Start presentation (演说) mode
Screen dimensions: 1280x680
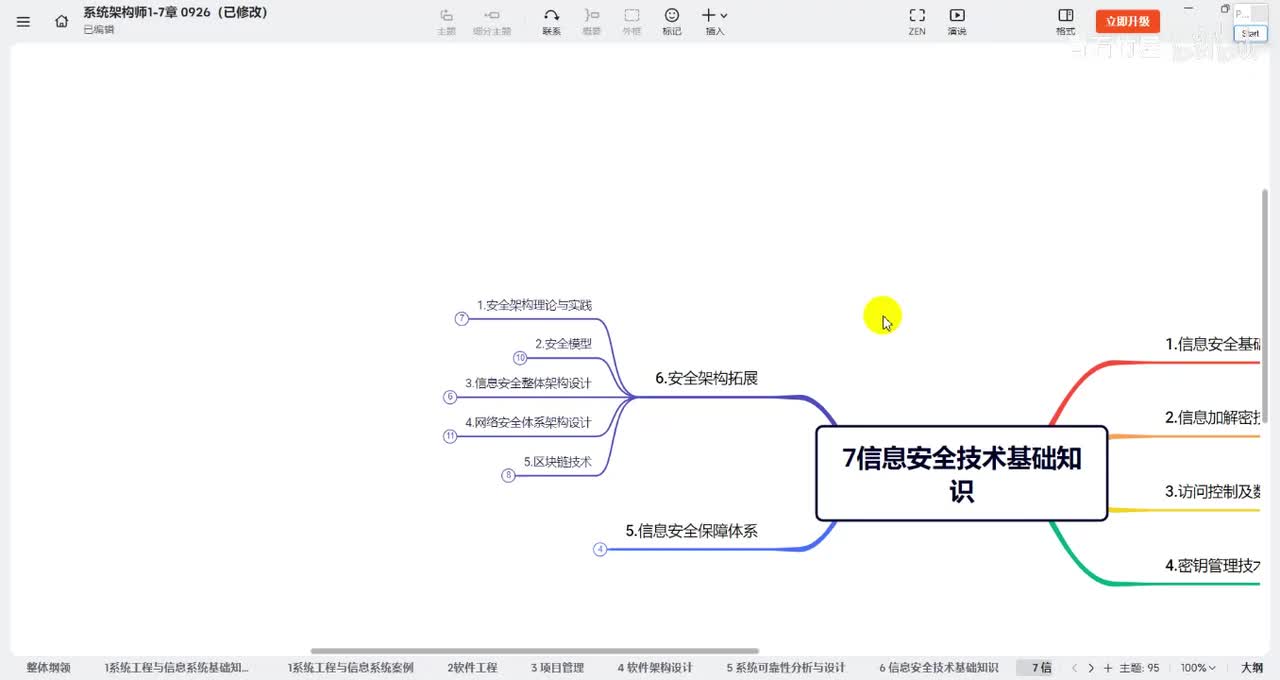(957, 21)
